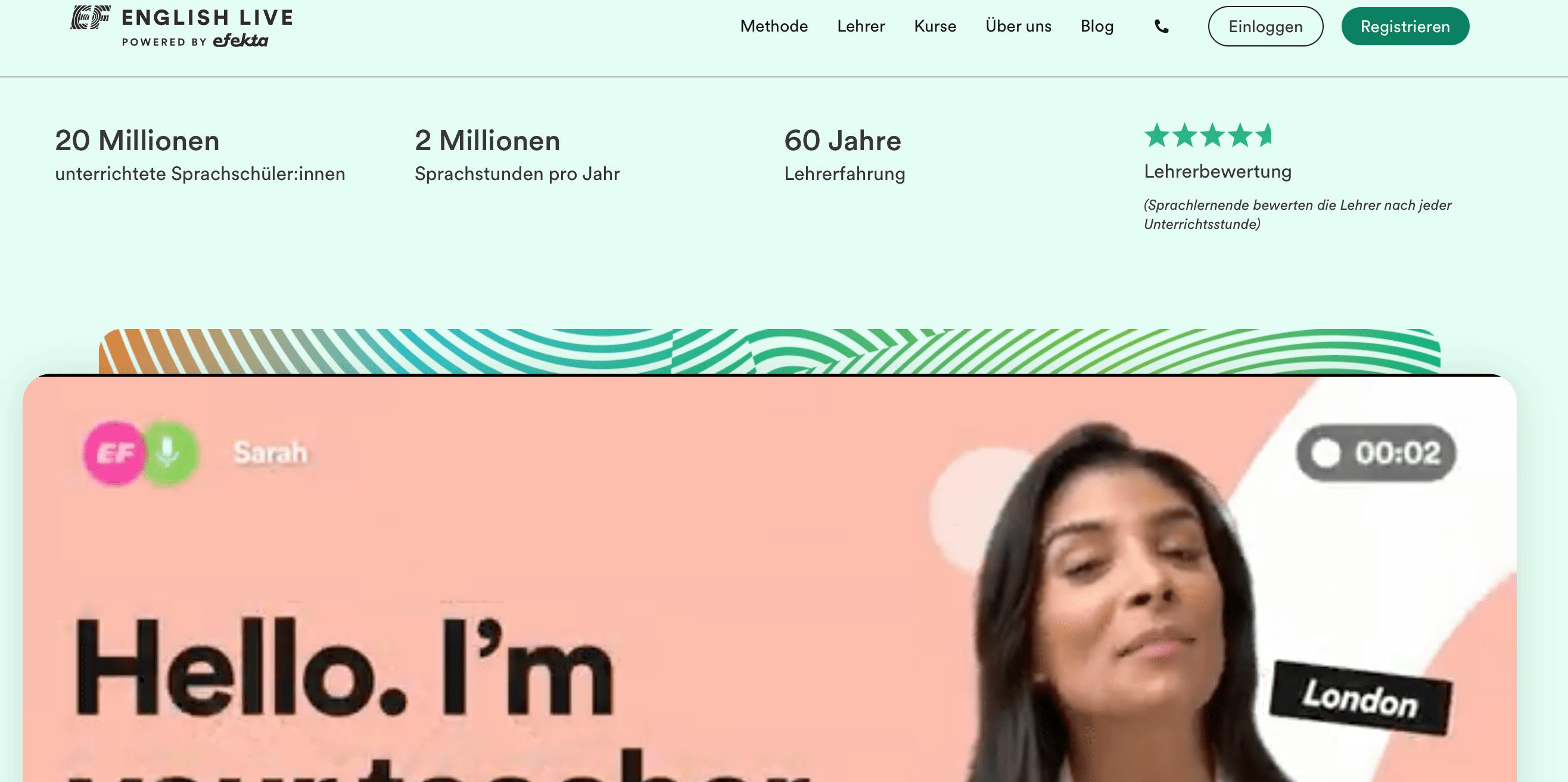Click the green microphone icon
The height and width of the screenshot is (782, 1568).
click(168, 453)
